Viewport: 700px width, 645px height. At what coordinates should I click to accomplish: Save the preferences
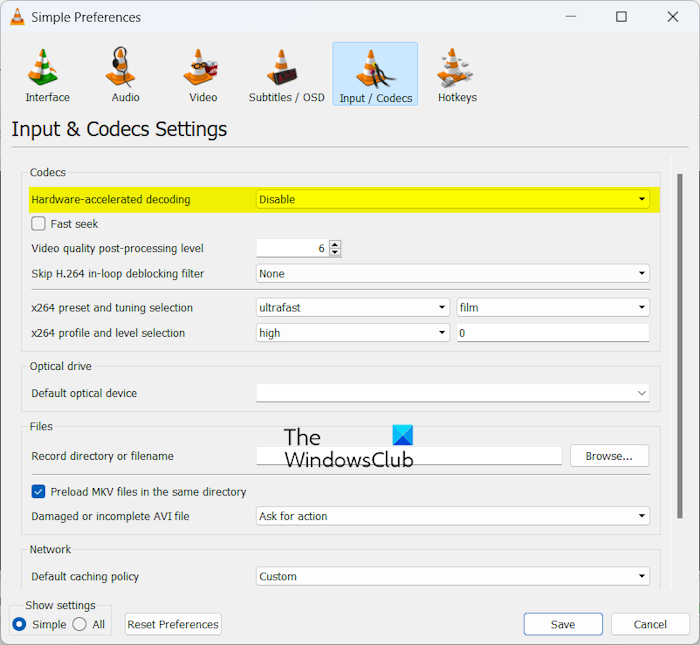562,624
